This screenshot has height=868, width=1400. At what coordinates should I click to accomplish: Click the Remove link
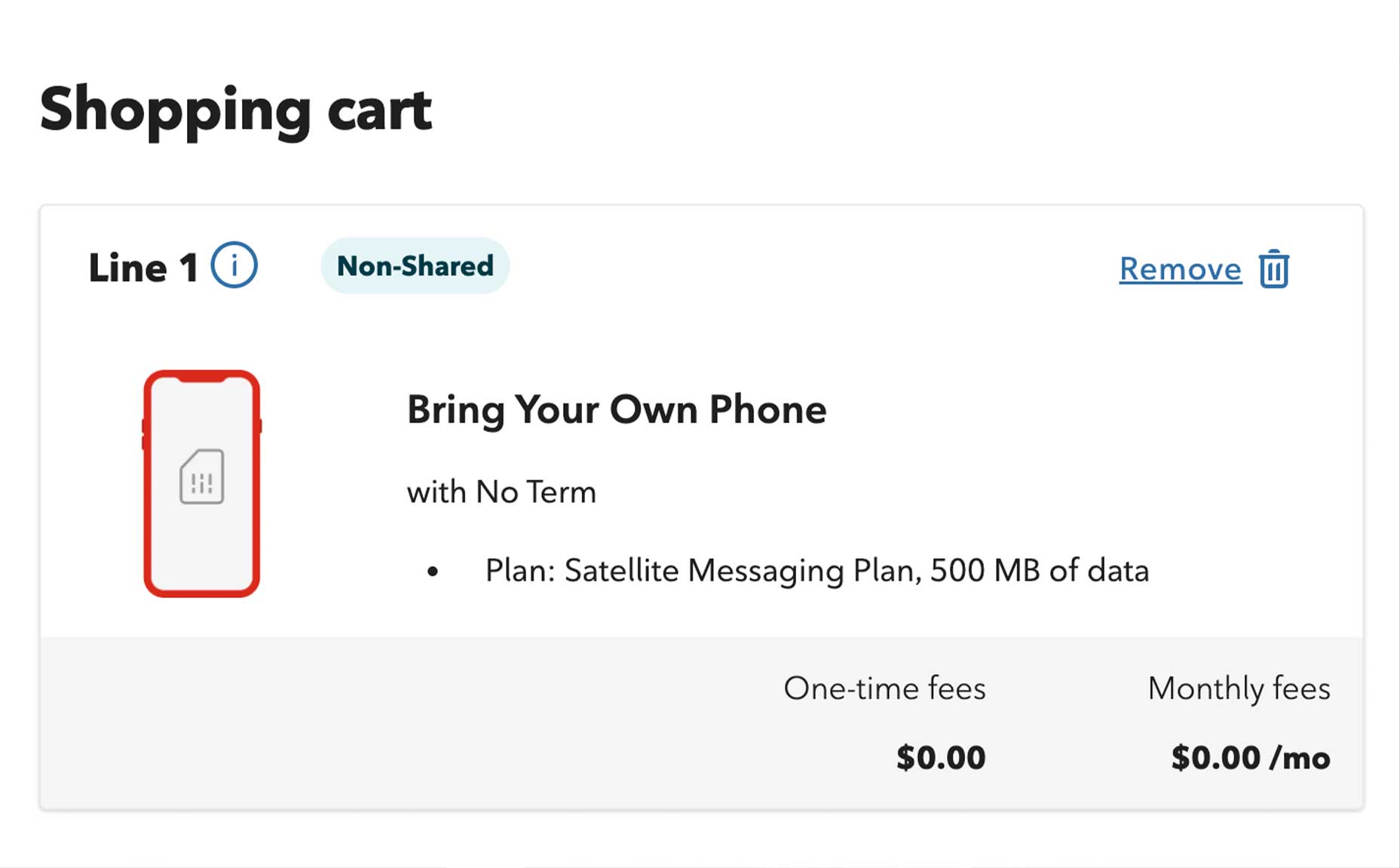click(1180, 269)
